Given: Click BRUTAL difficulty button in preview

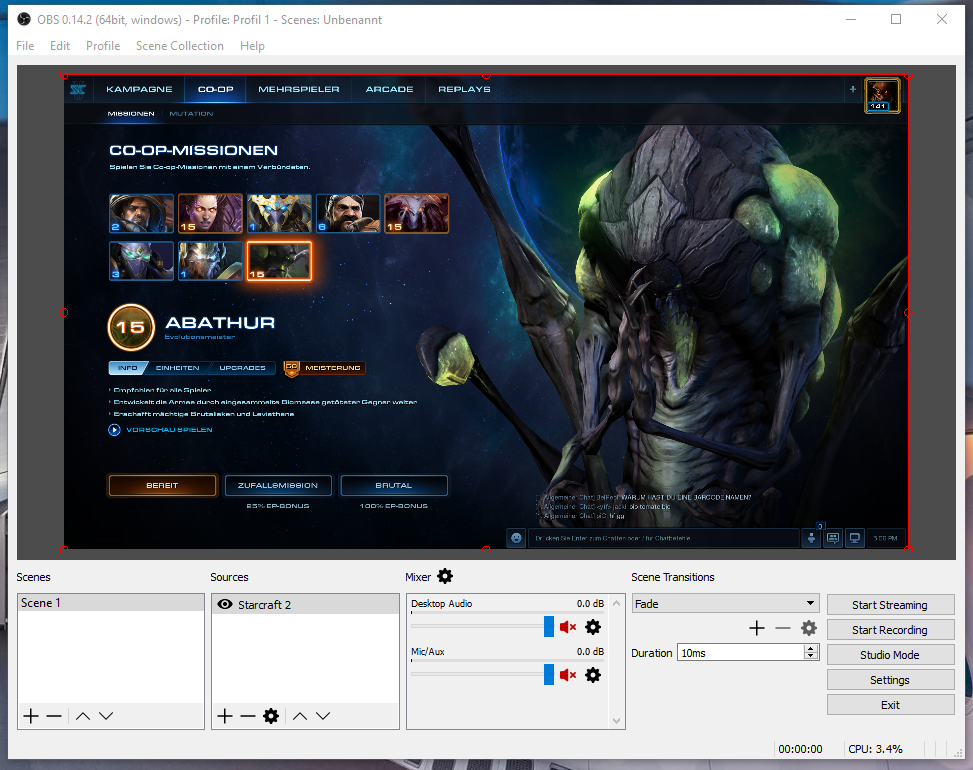Looking at the screenshot, I should [394, 485].
